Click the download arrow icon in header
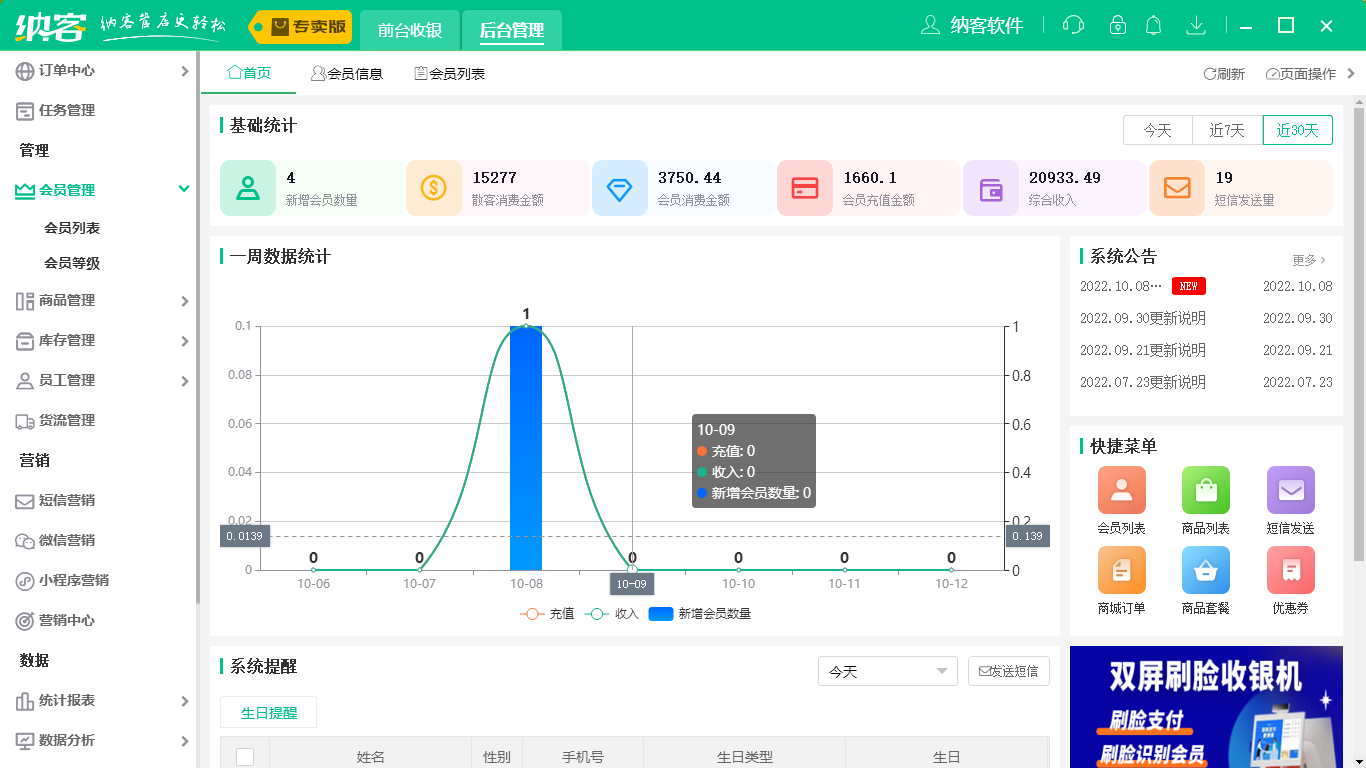The image size is (1366, 768). tap(1195, 25)
